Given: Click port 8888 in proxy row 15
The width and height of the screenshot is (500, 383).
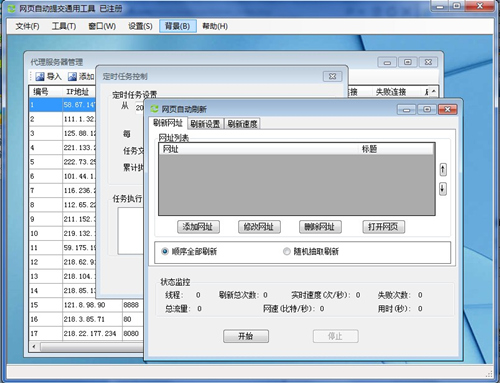Looking at the screenshot, I should coord(131,305).
